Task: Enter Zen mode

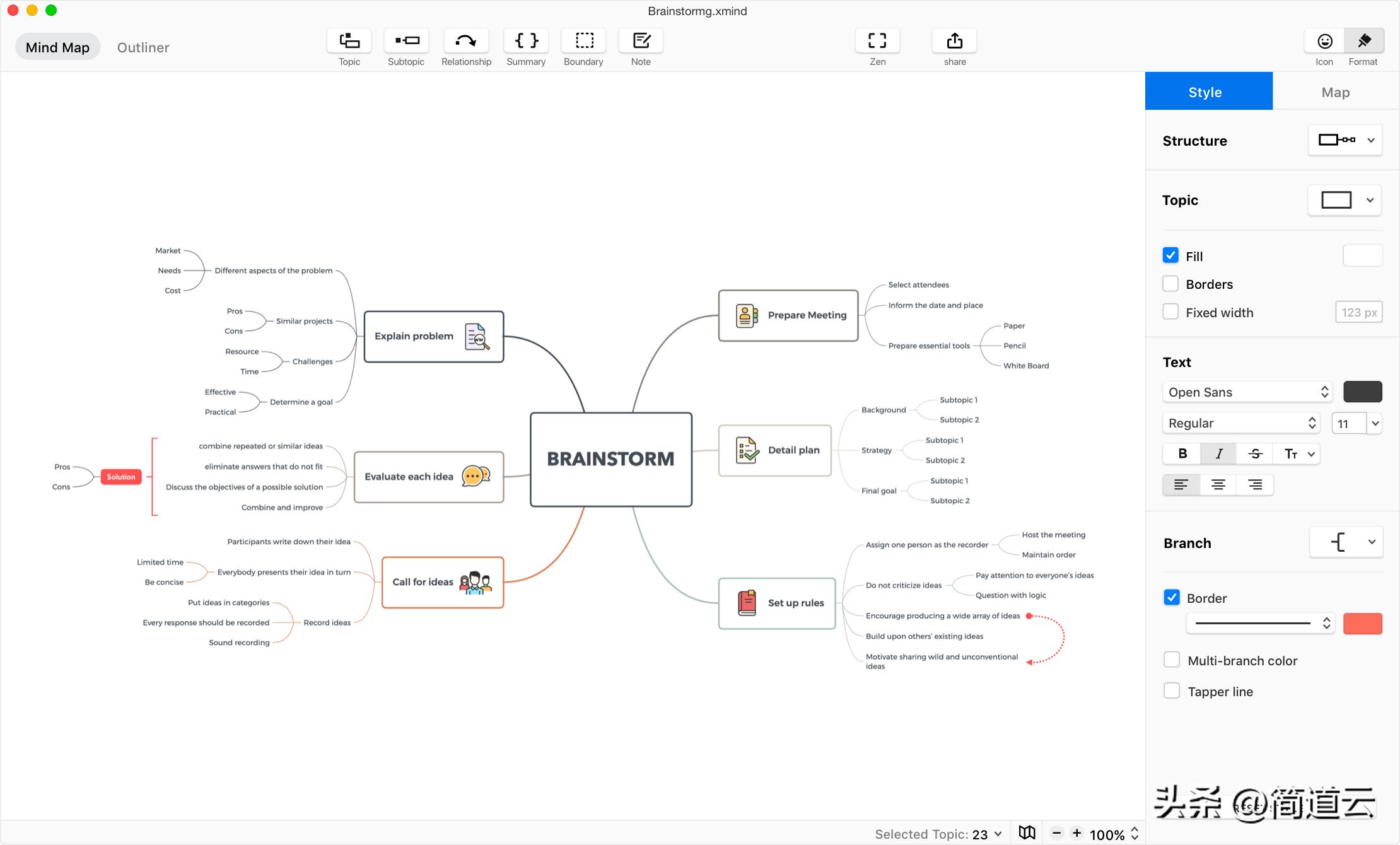Action: point(877,41)
